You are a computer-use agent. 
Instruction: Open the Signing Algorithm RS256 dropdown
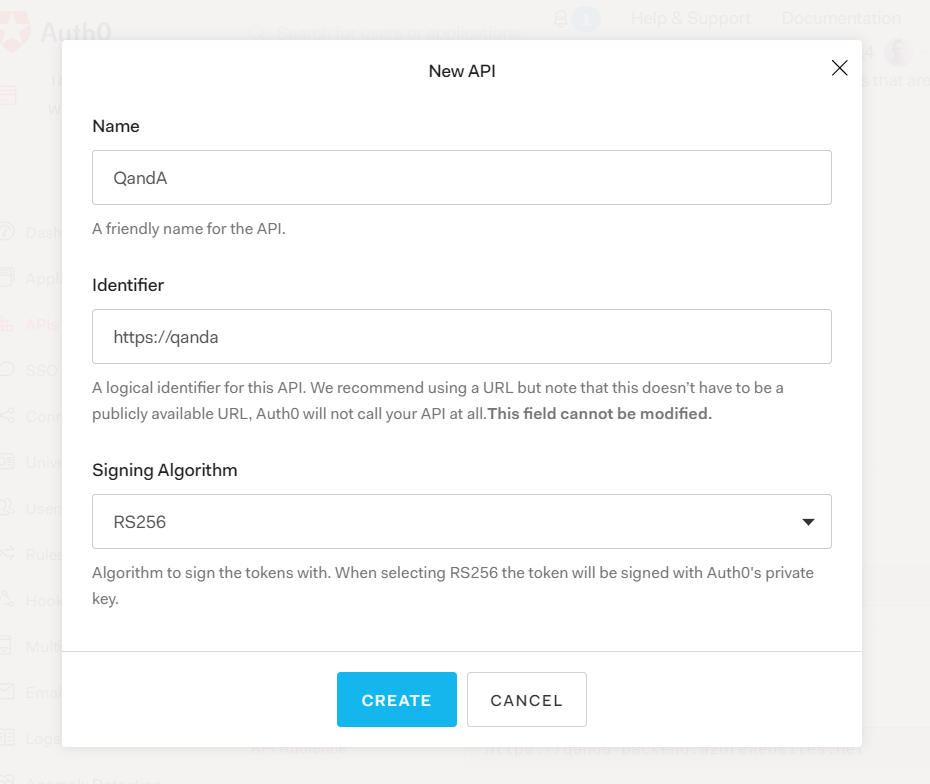(x=461, y=522)
